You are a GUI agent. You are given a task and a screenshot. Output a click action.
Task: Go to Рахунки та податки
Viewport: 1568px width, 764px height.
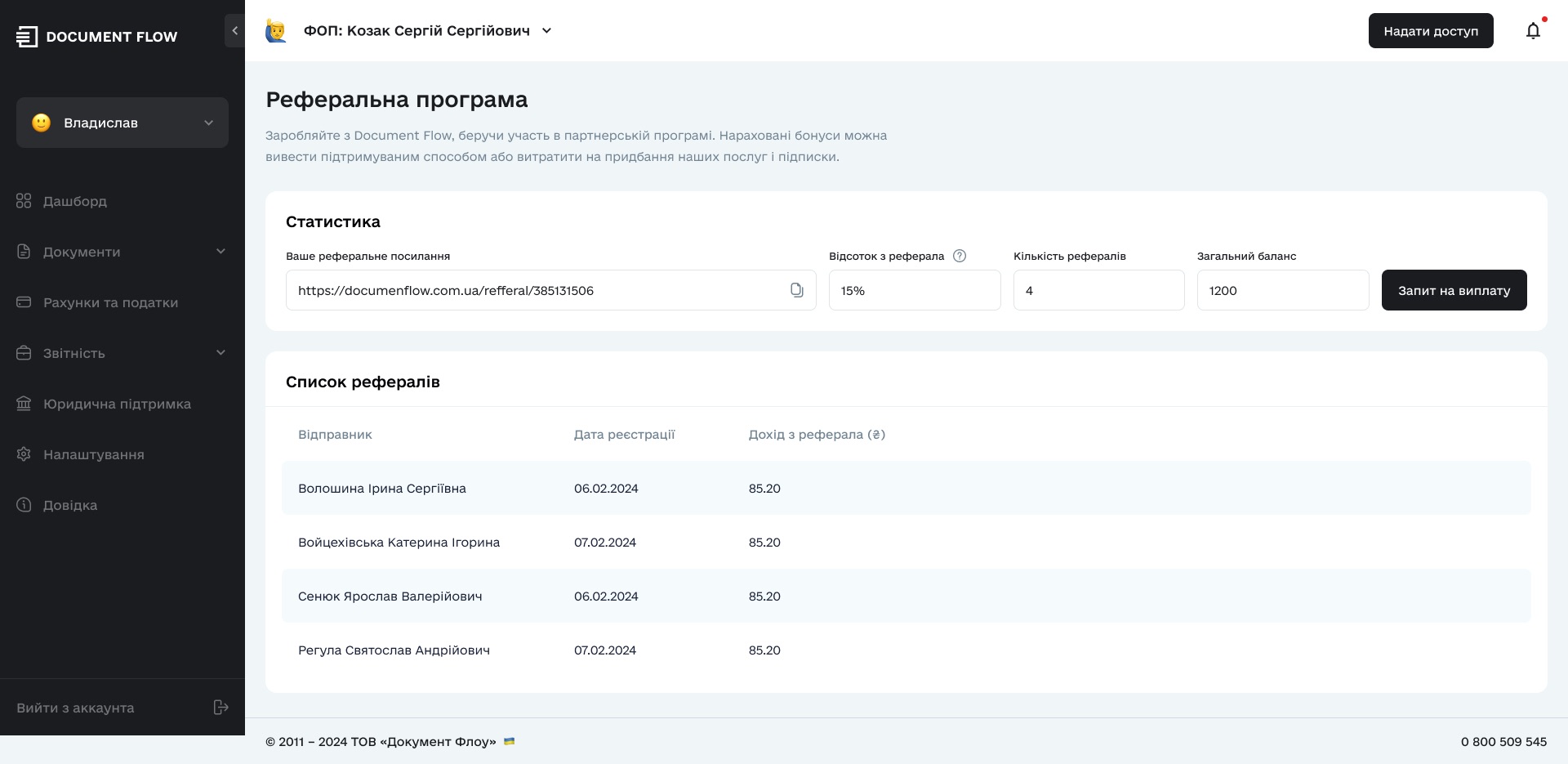pyautogui.click(x=110, y=302)
